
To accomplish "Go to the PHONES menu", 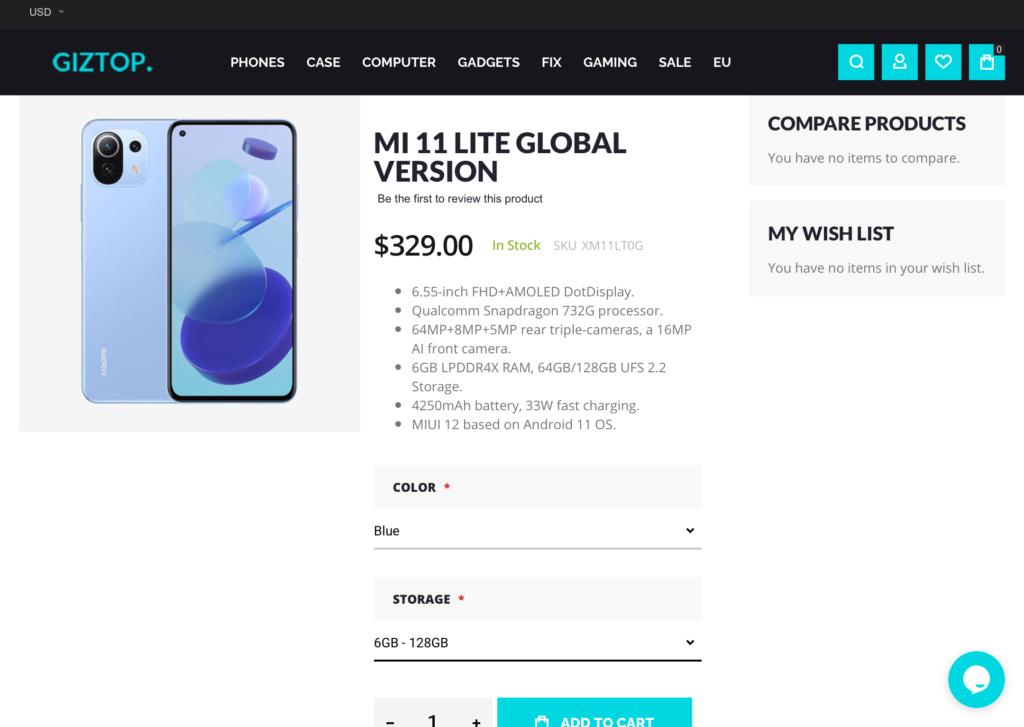I will 257,62.
